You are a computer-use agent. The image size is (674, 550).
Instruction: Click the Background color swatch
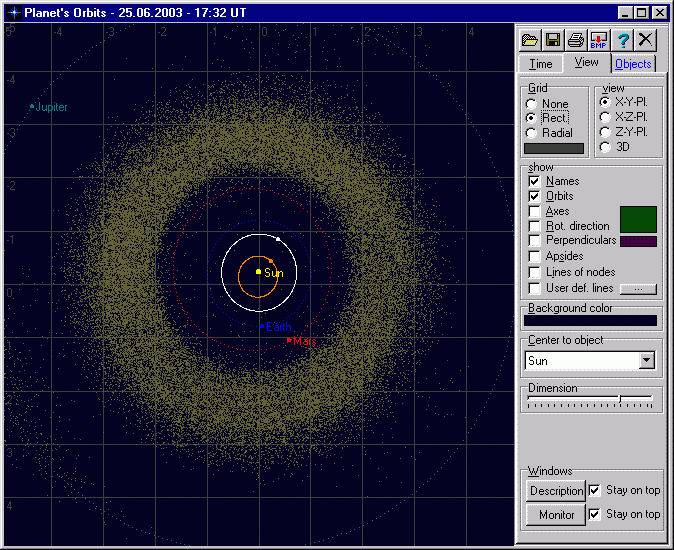tap(590, 321)
